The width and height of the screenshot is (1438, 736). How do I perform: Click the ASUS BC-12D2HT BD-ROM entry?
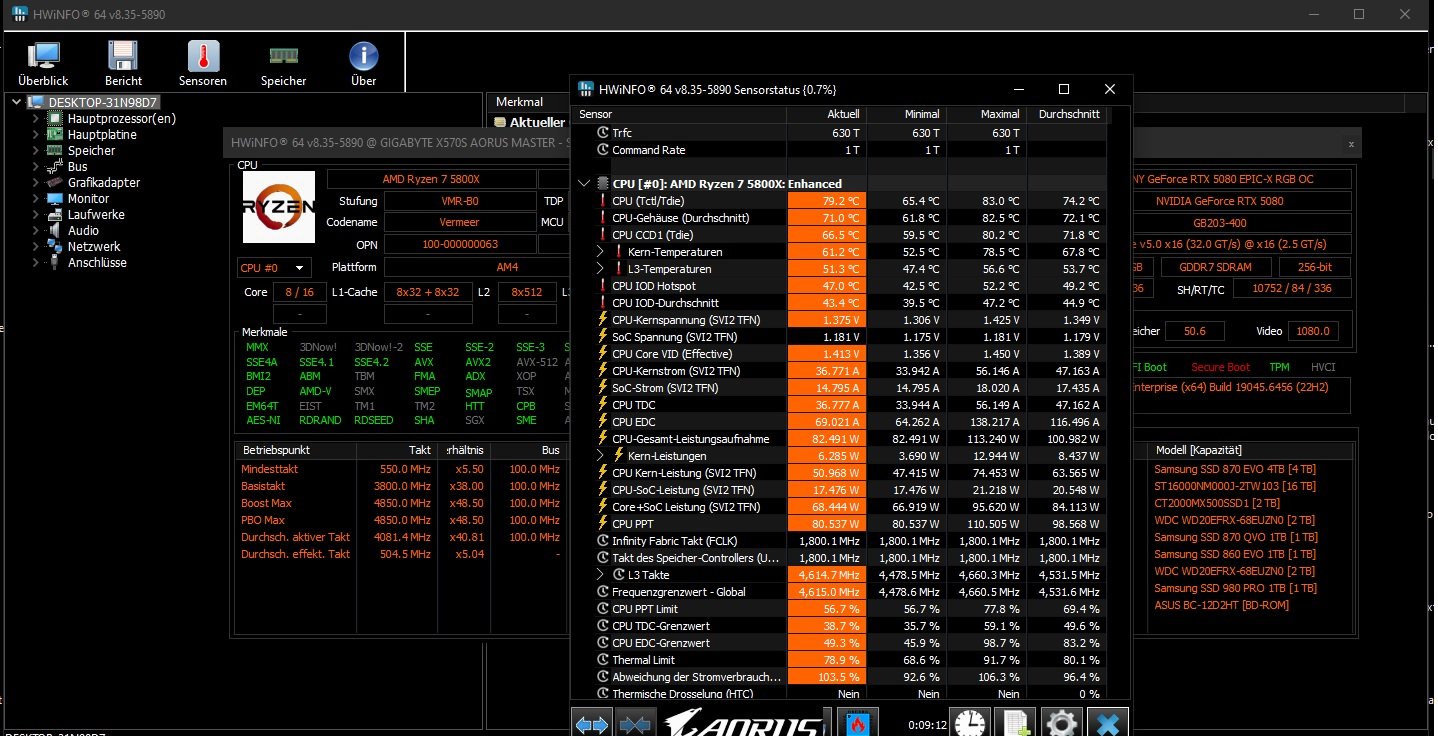click(x=1221, y=605)
